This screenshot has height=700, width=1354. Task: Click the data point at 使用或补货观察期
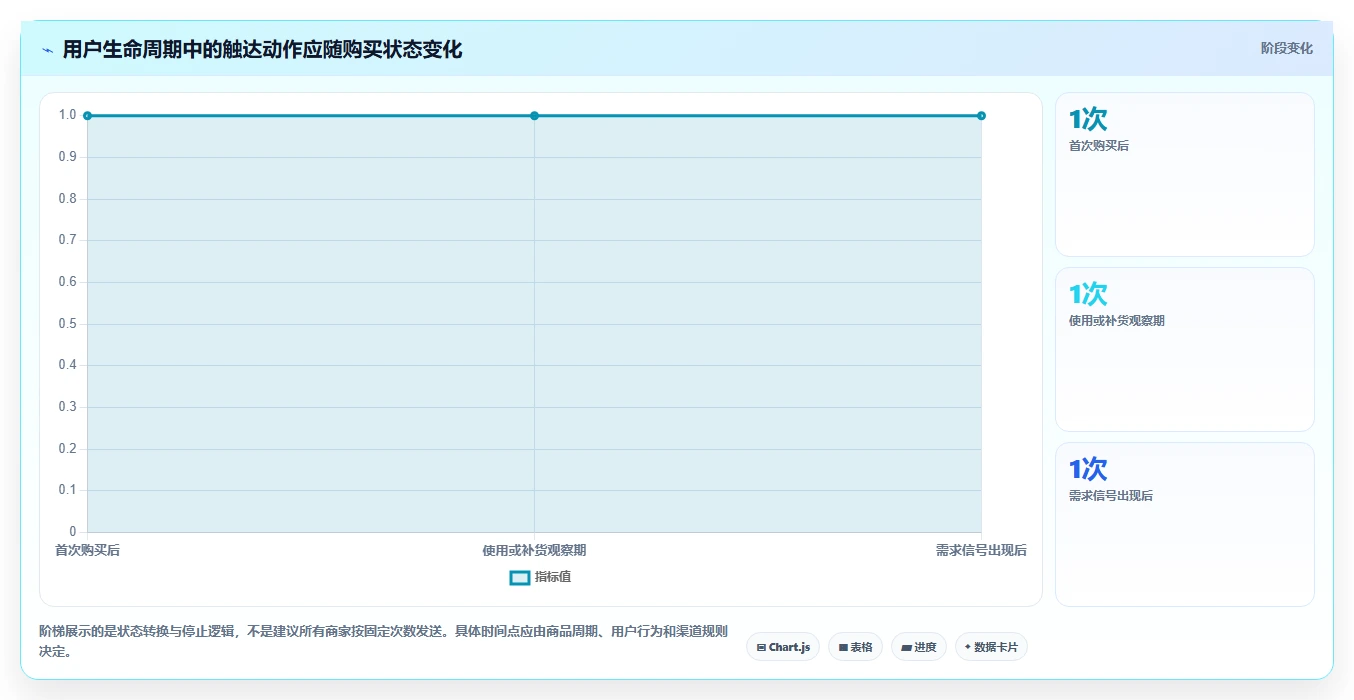pos(534,116)
